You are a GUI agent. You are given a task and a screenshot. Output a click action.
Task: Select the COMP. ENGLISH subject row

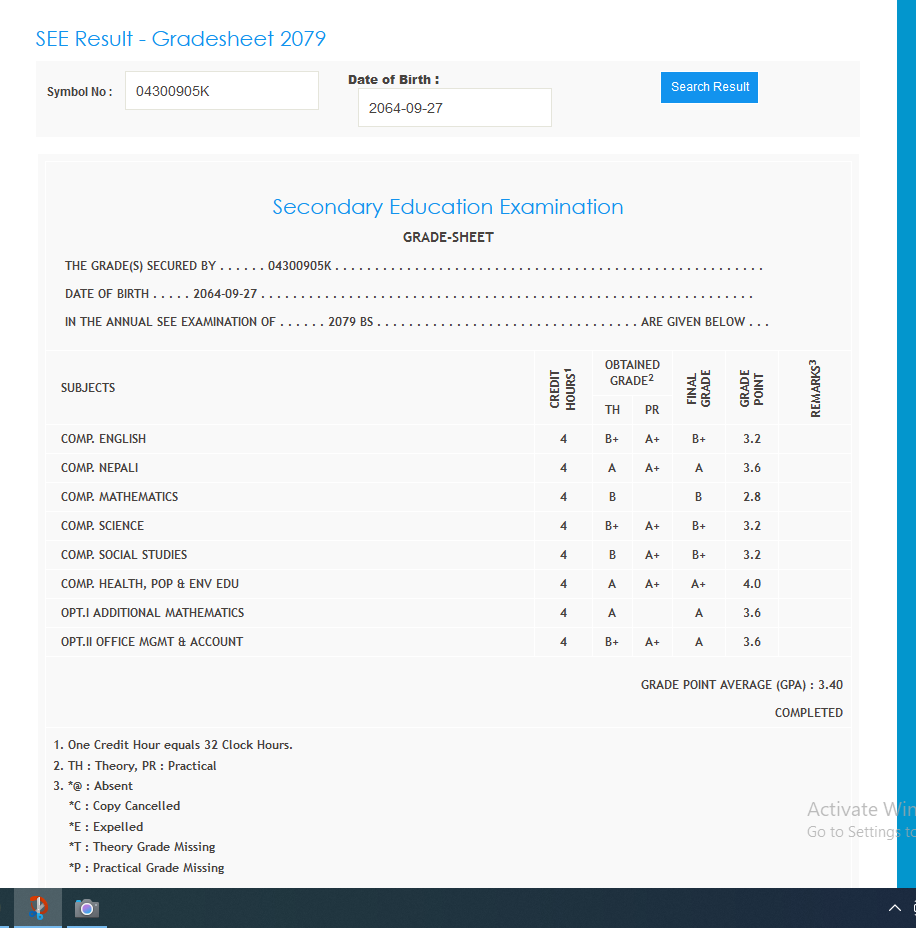(x=104, y=439)
